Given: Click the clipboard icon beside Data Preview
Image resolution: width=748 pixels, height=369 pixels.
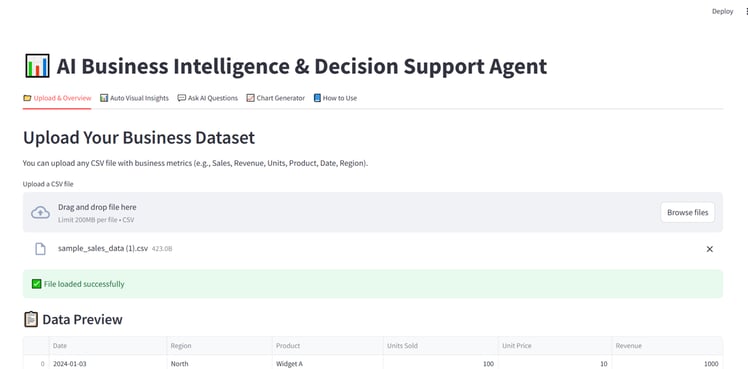Looking at the screenshot, I should (31, 319).
